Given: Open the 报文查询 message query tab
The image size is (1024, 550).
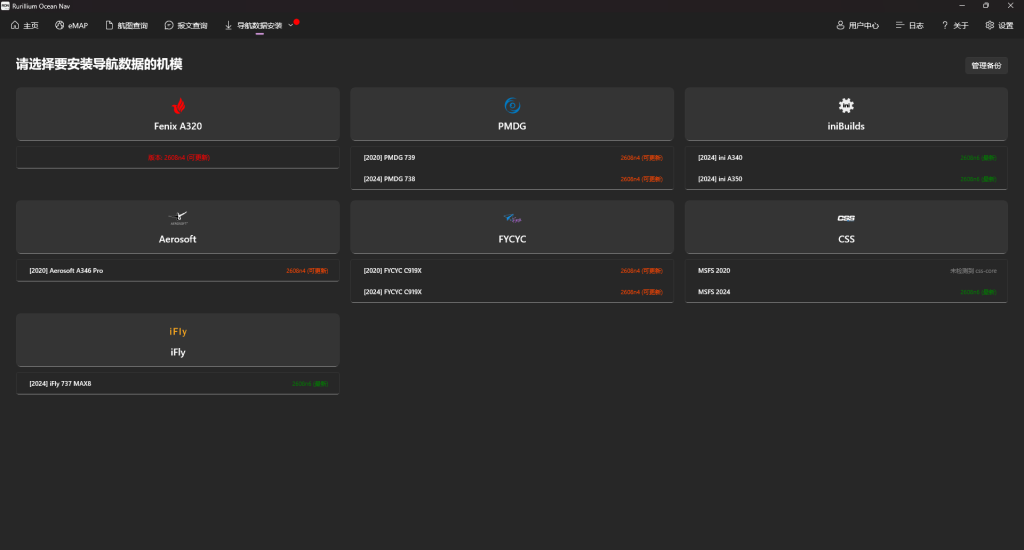Looking at the screenshot, I should click(x=186, y=25).
